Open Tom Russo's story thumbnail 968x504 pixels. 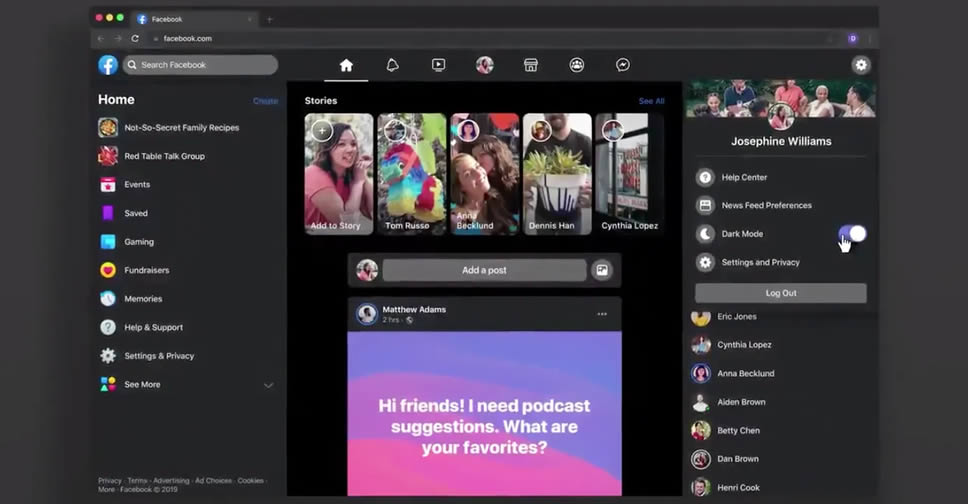(x=412, y=173)
